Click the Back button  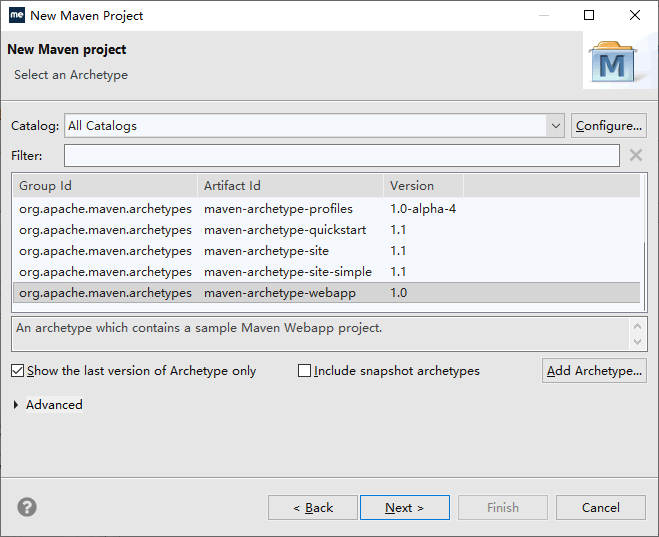click(x=313, y=508)
